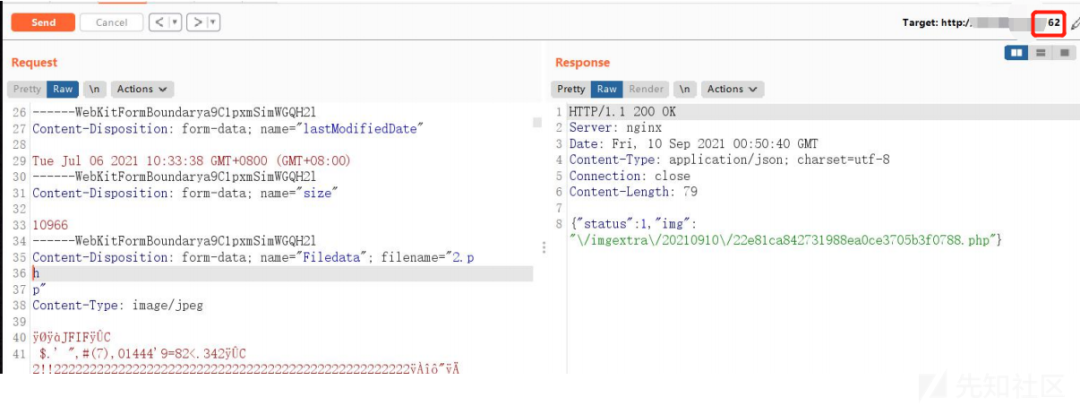Select combined single-pane layout icon

click(x=1063, y=52)
